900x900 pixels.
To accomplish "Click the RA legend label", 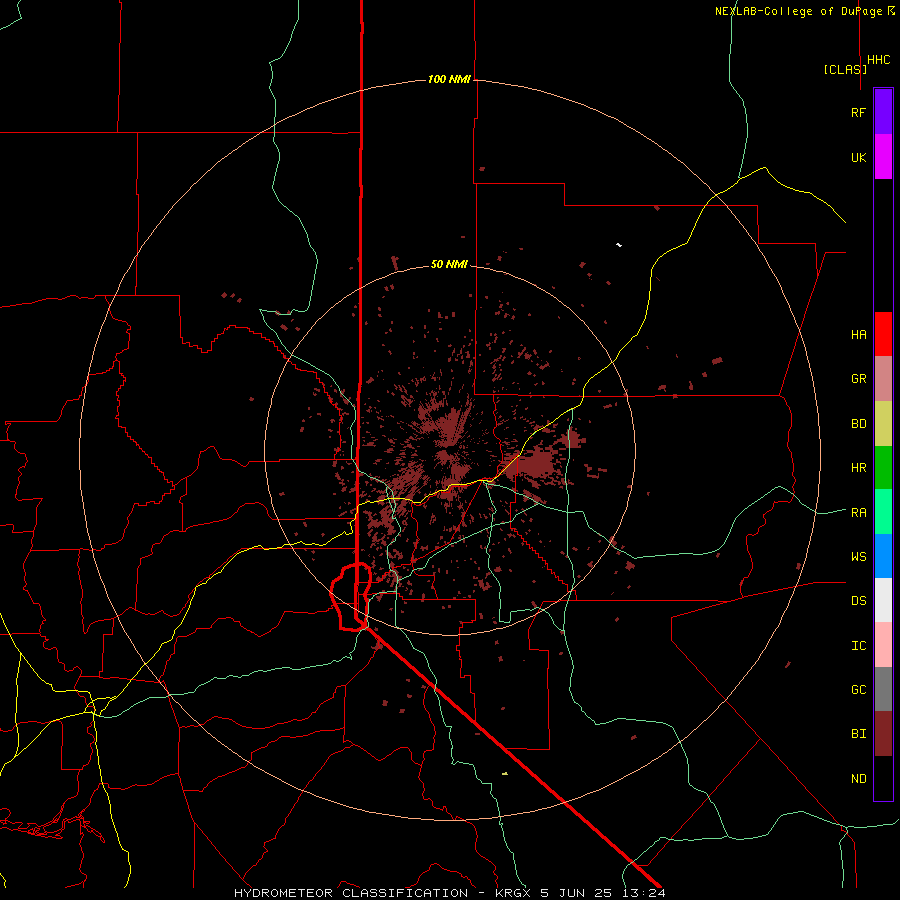I will click(858, 513).
